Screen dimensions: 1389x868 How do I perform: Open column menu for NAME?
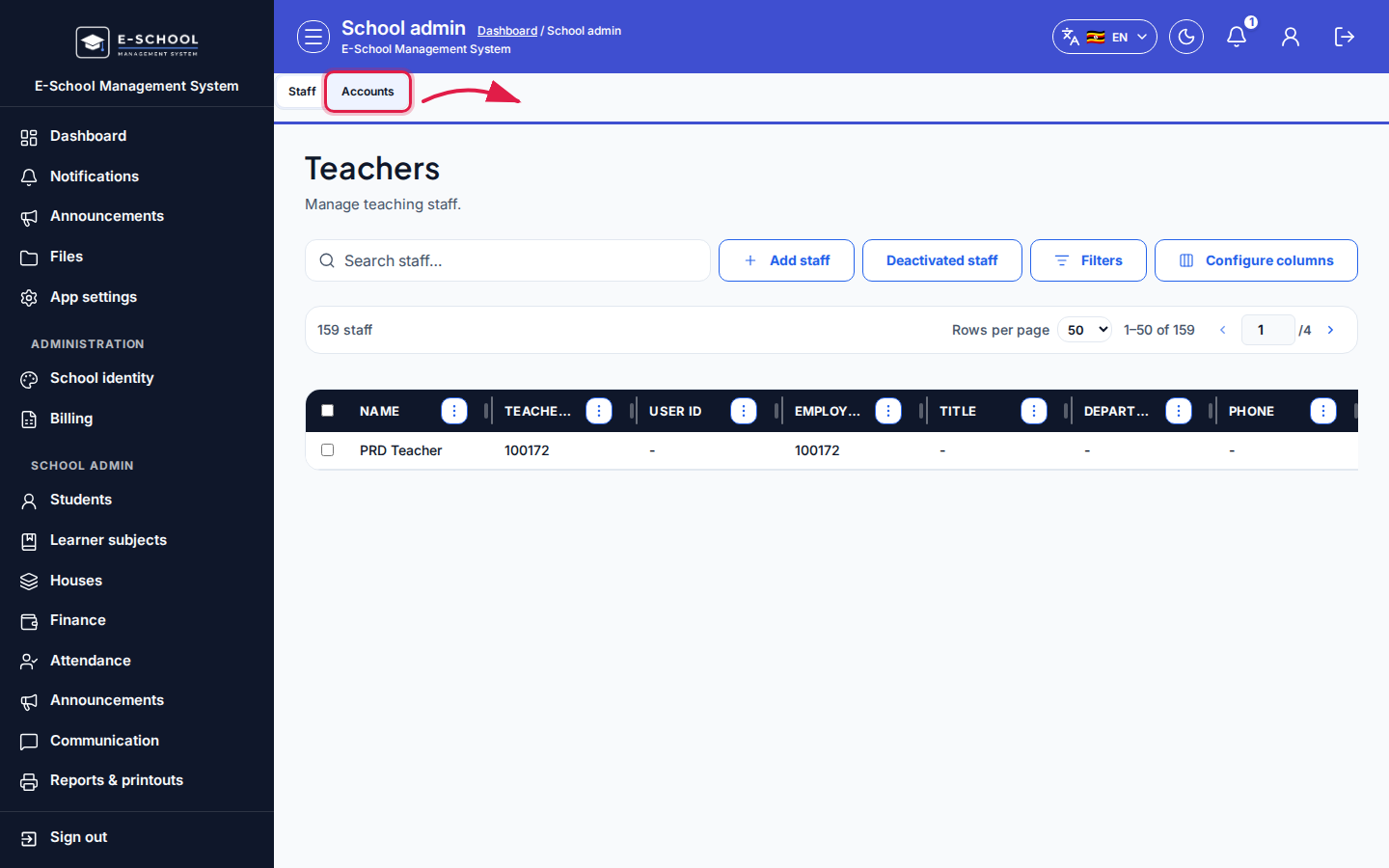point(454,411)
